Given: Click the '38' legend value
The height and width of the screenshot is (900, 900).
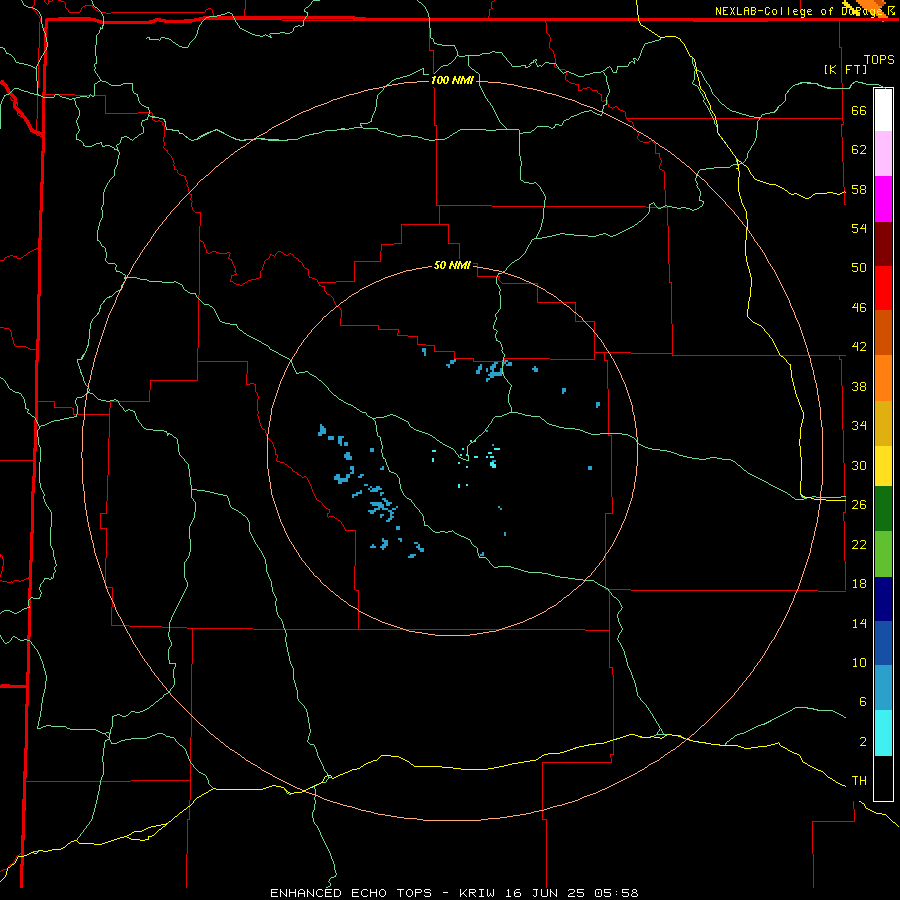Looking at the screenshot, I should tap(859, 386).
